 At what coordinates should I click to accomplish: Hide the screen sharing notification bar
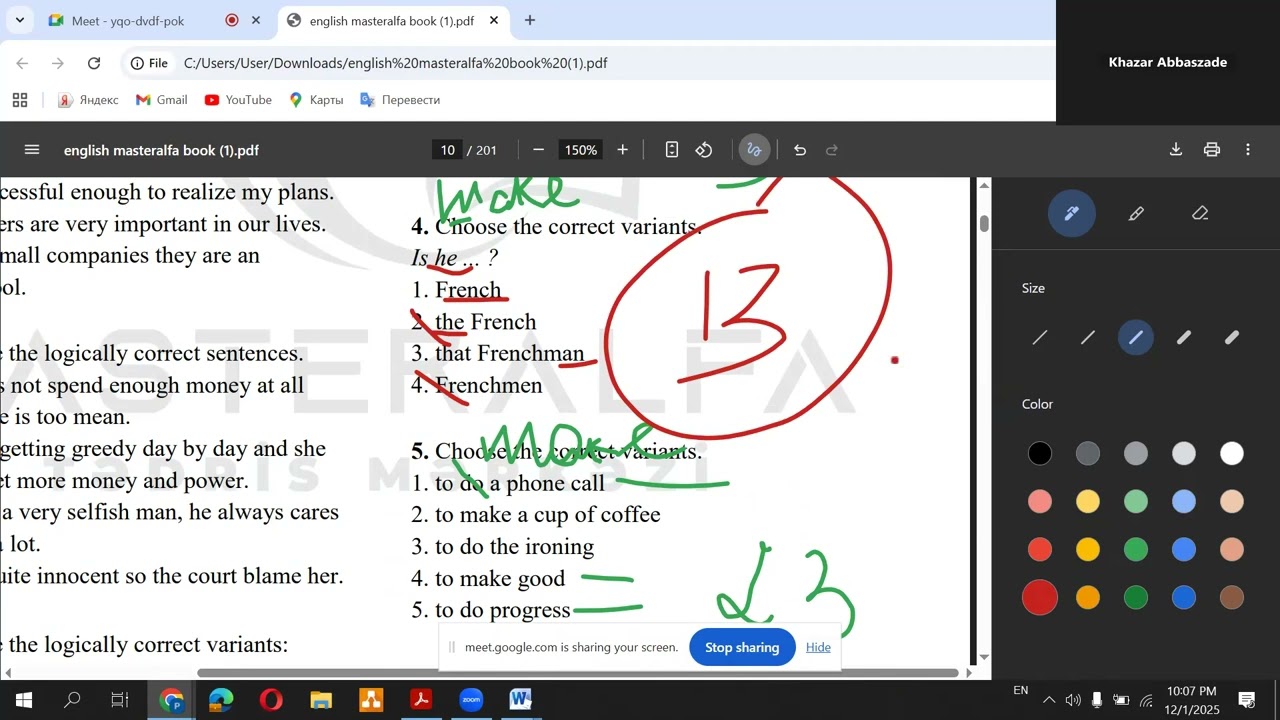818,647
